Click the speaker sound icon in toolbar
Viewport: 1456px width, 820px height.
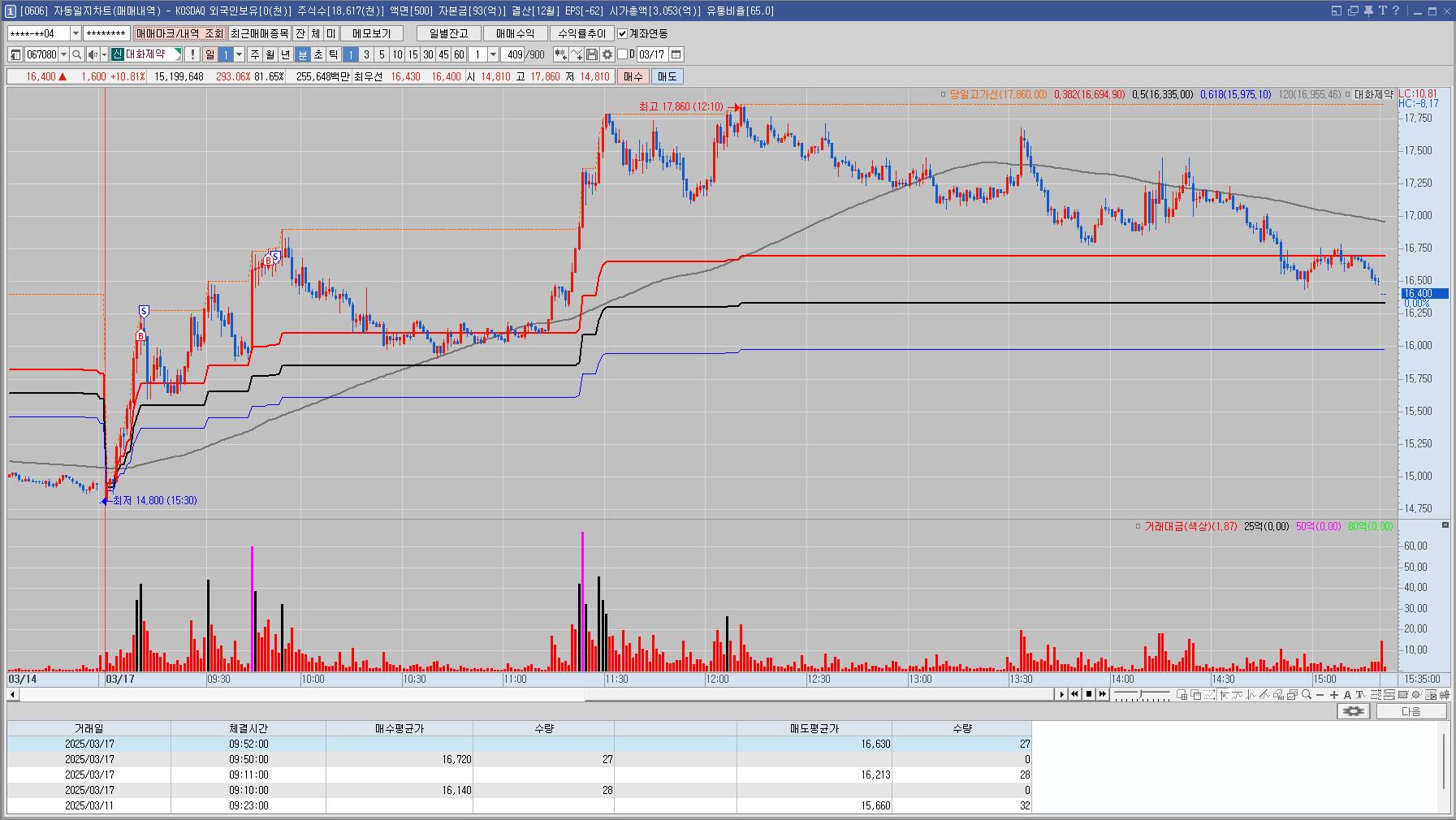[x=93, y=54]
